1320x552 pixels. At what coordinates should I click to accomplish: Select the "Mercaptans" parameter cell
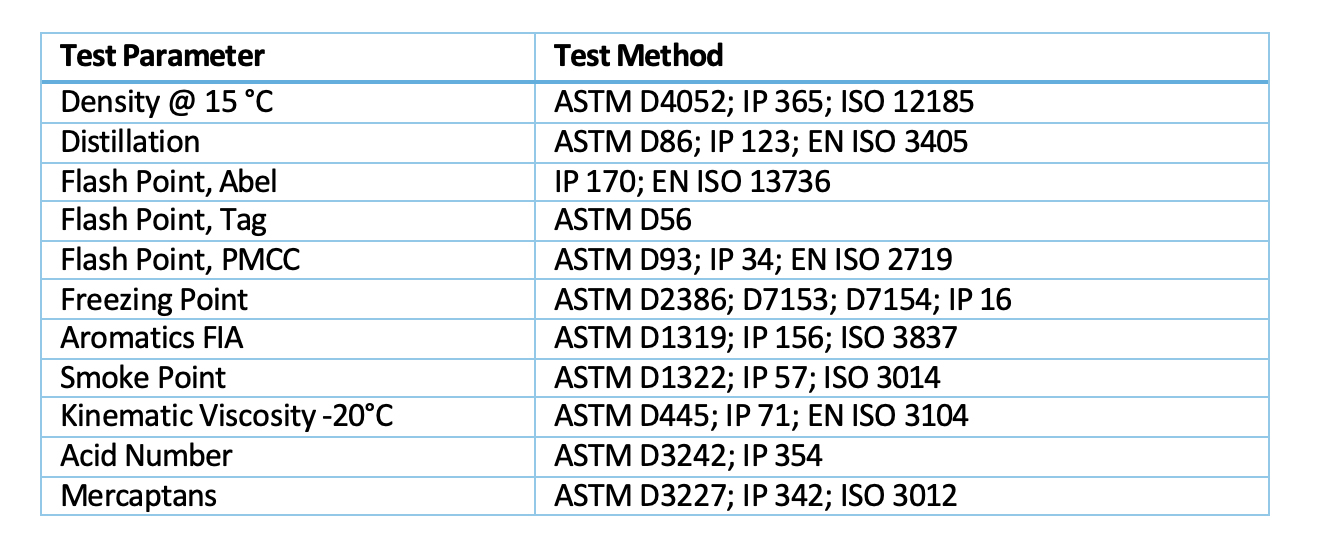(x=138, y=495)
